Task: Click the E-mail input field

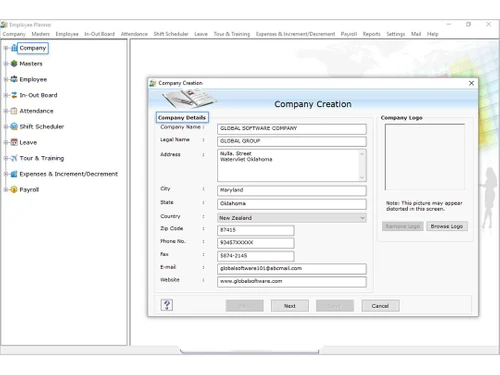Action: [x=292, y=269]
